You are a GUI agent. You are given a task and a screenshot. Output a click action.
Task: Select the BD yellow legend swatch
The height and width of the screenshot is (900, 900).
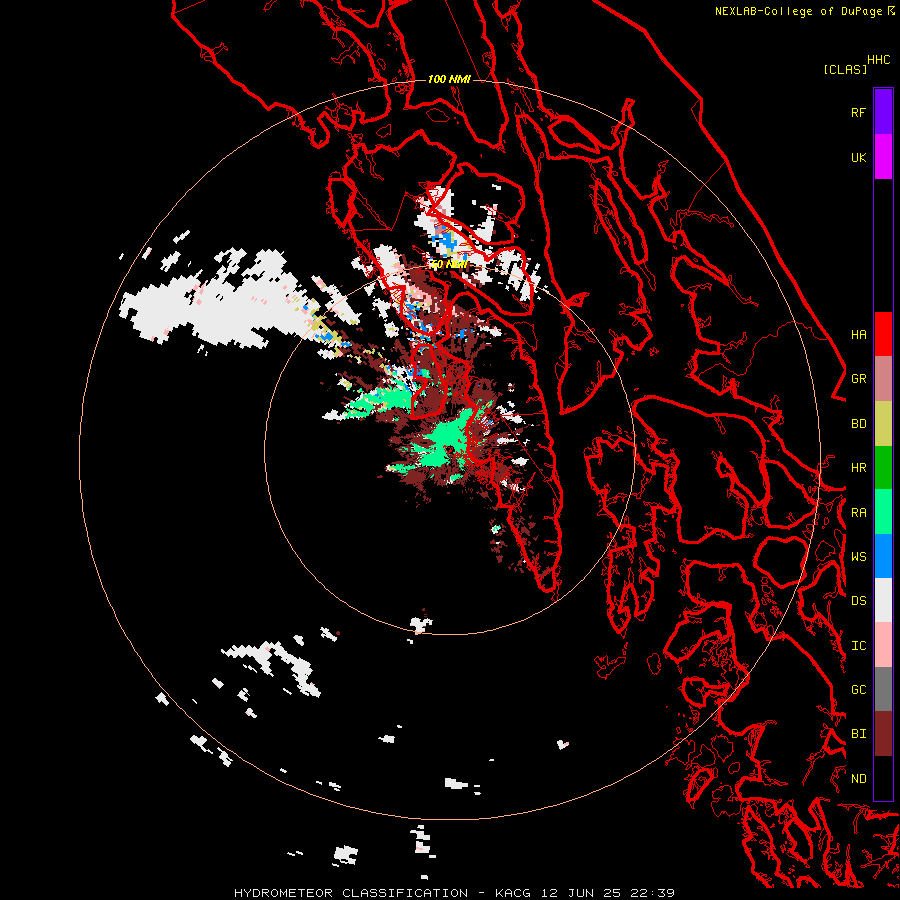tap(883, 424)
